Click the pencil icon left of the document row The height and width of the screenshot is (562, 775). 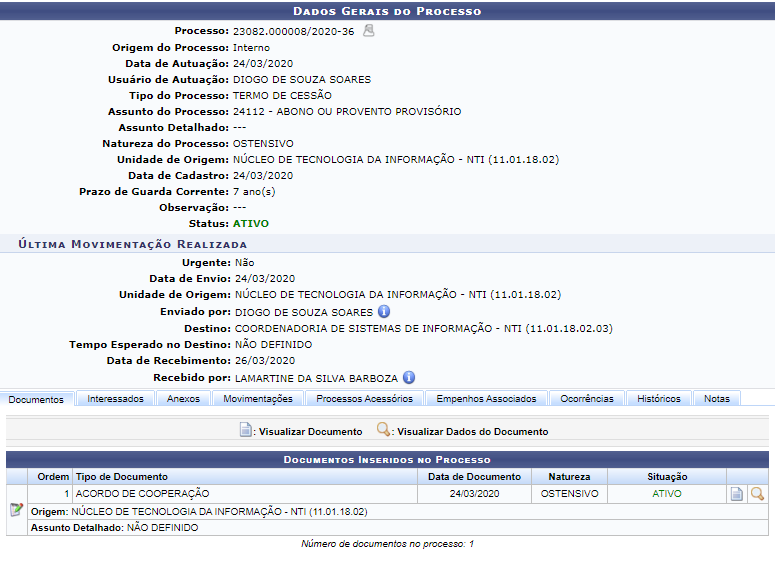tap(16, 510)
